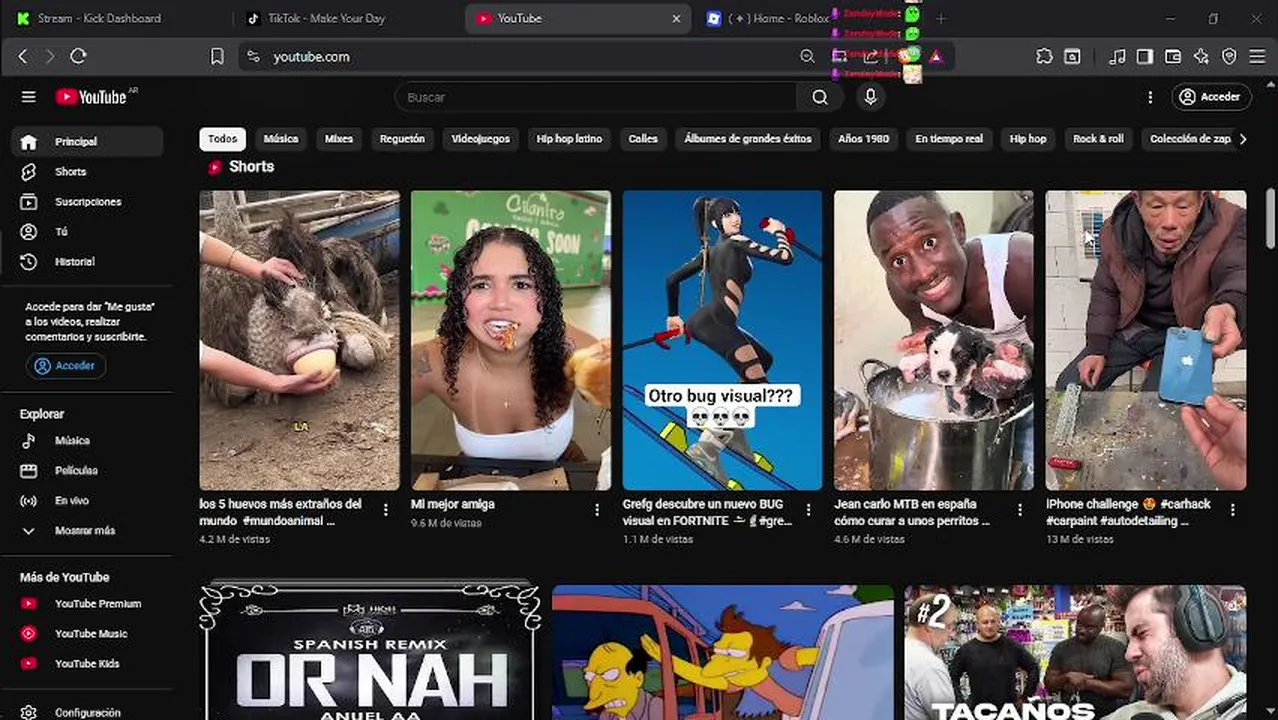
Task: Open En vivo under Explorar
Action: click(88, 501)
